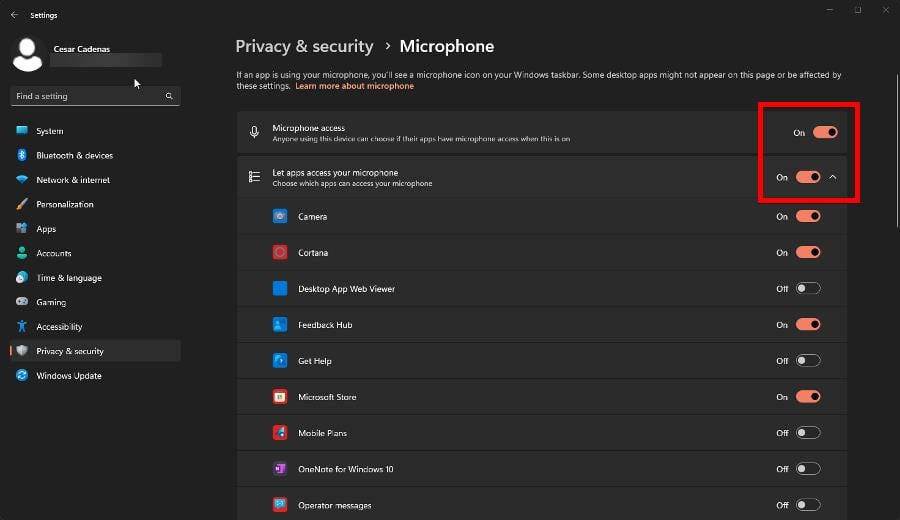Click the Operator messages app icon

[280, 505]
